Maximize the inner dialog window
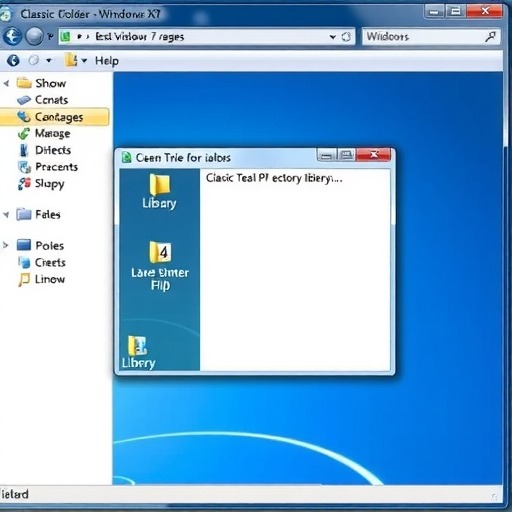Viewport: 512px width, 512px height. pyautogui.click(x=346, y=155)
